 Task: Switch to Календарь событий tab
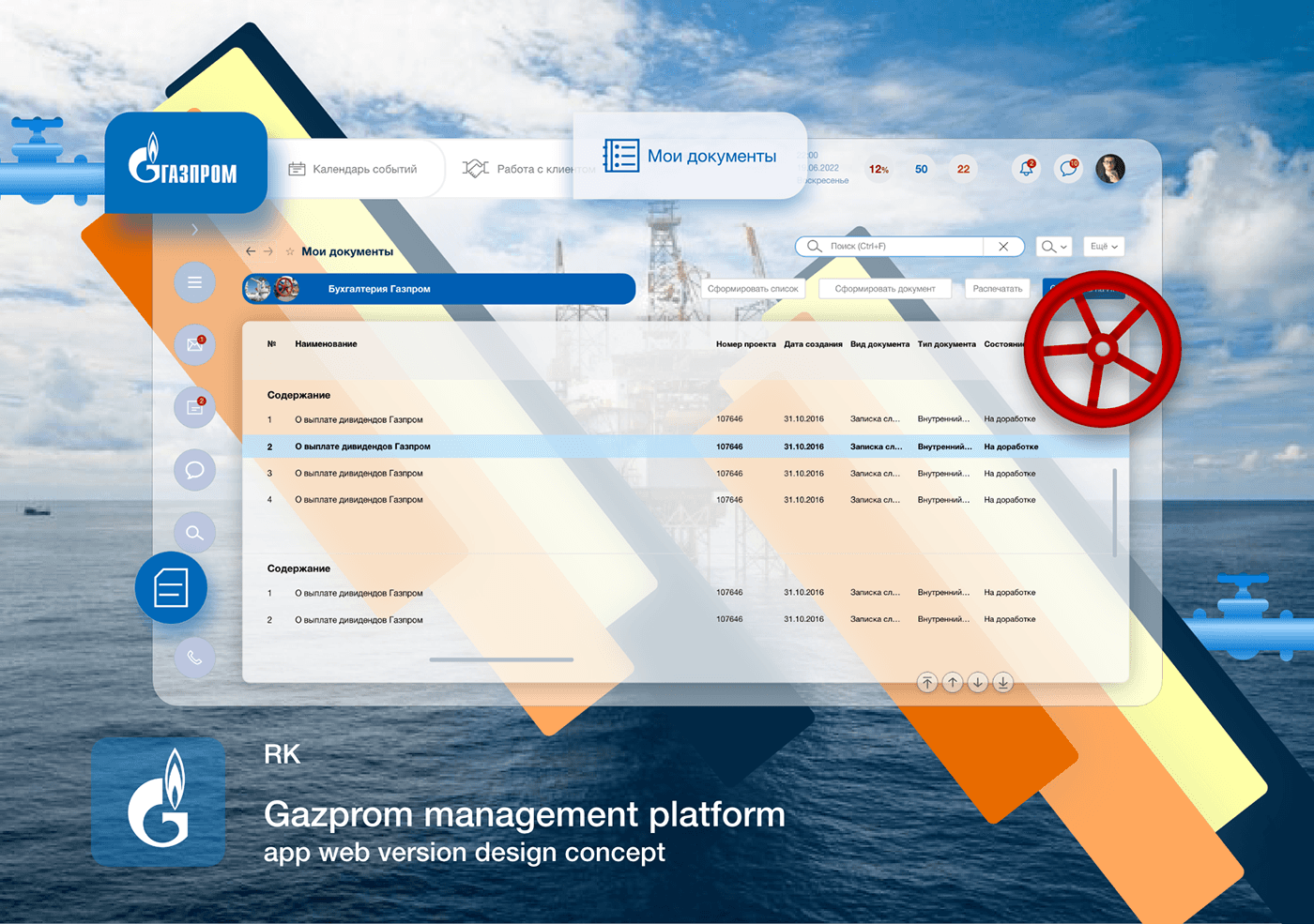click(x=354, y=169)
